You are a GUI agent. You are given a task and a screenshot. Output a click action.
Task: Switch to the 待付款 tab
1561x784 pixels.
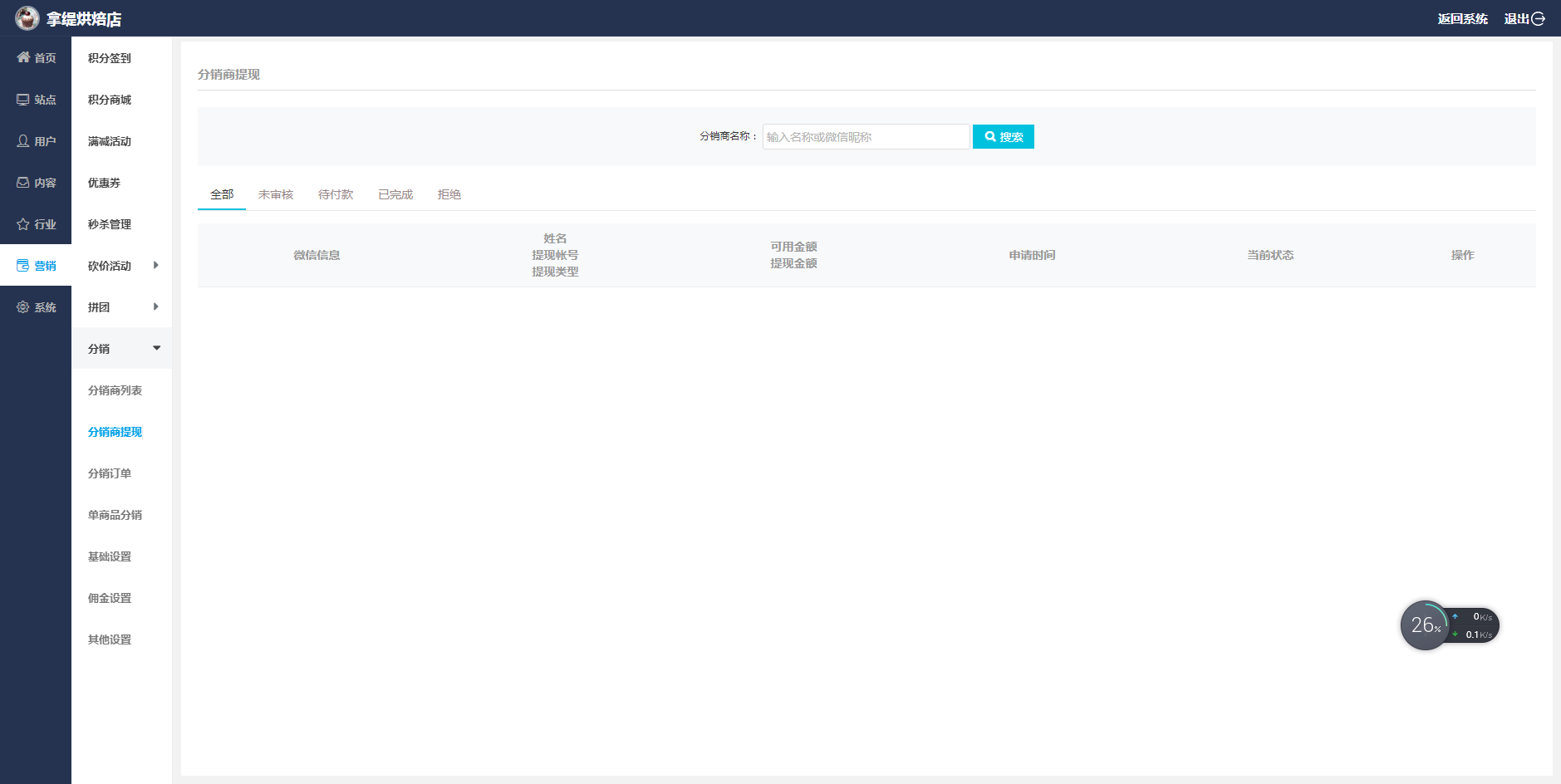[x=336, y=194]
